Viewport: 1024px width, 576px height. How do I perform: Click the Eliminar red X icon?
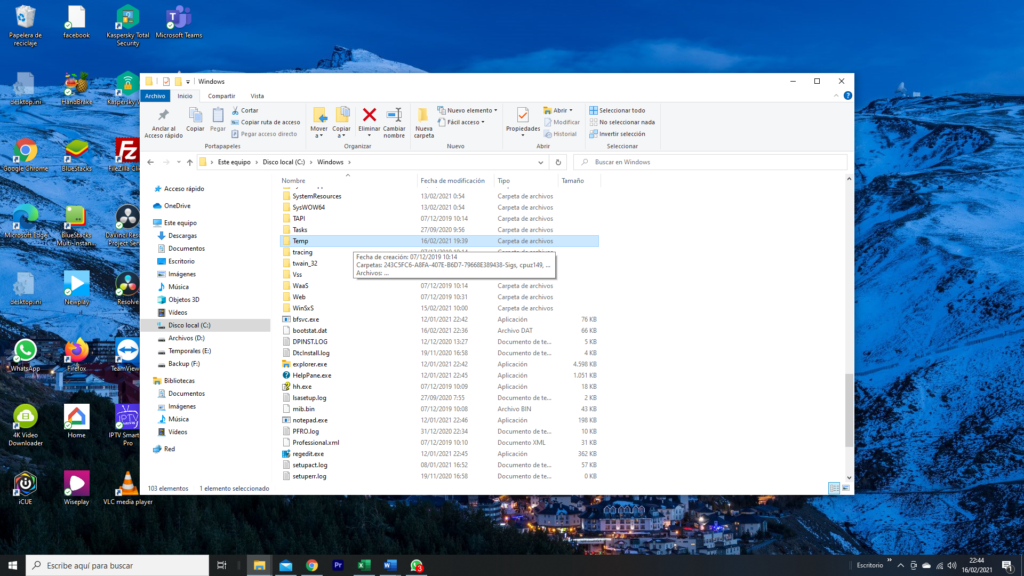click(369, 116)
